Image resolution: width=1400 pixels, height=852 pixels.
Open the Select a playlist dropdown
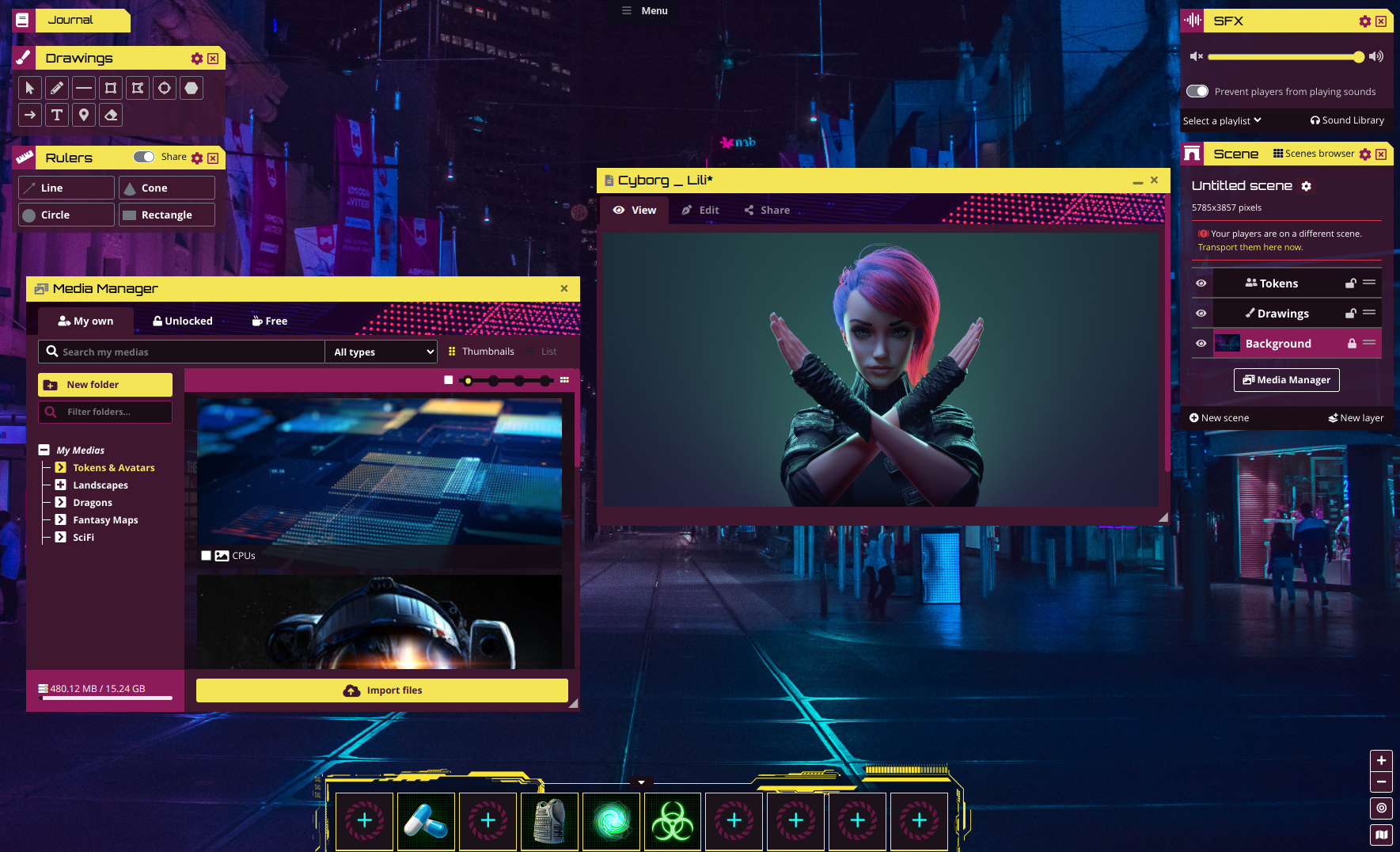[1221, 120]
